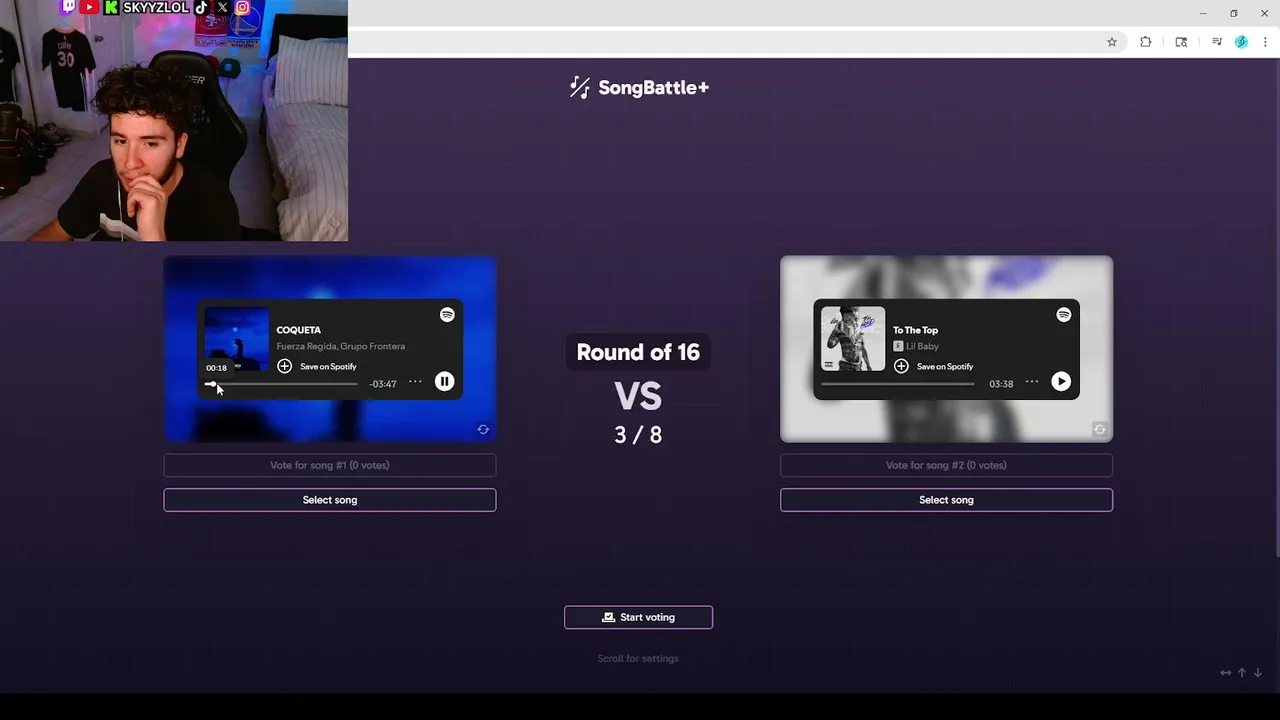Click the -03:47 remaining time
Viewport: 1280px width, 720px height.
tap(382, 384)
